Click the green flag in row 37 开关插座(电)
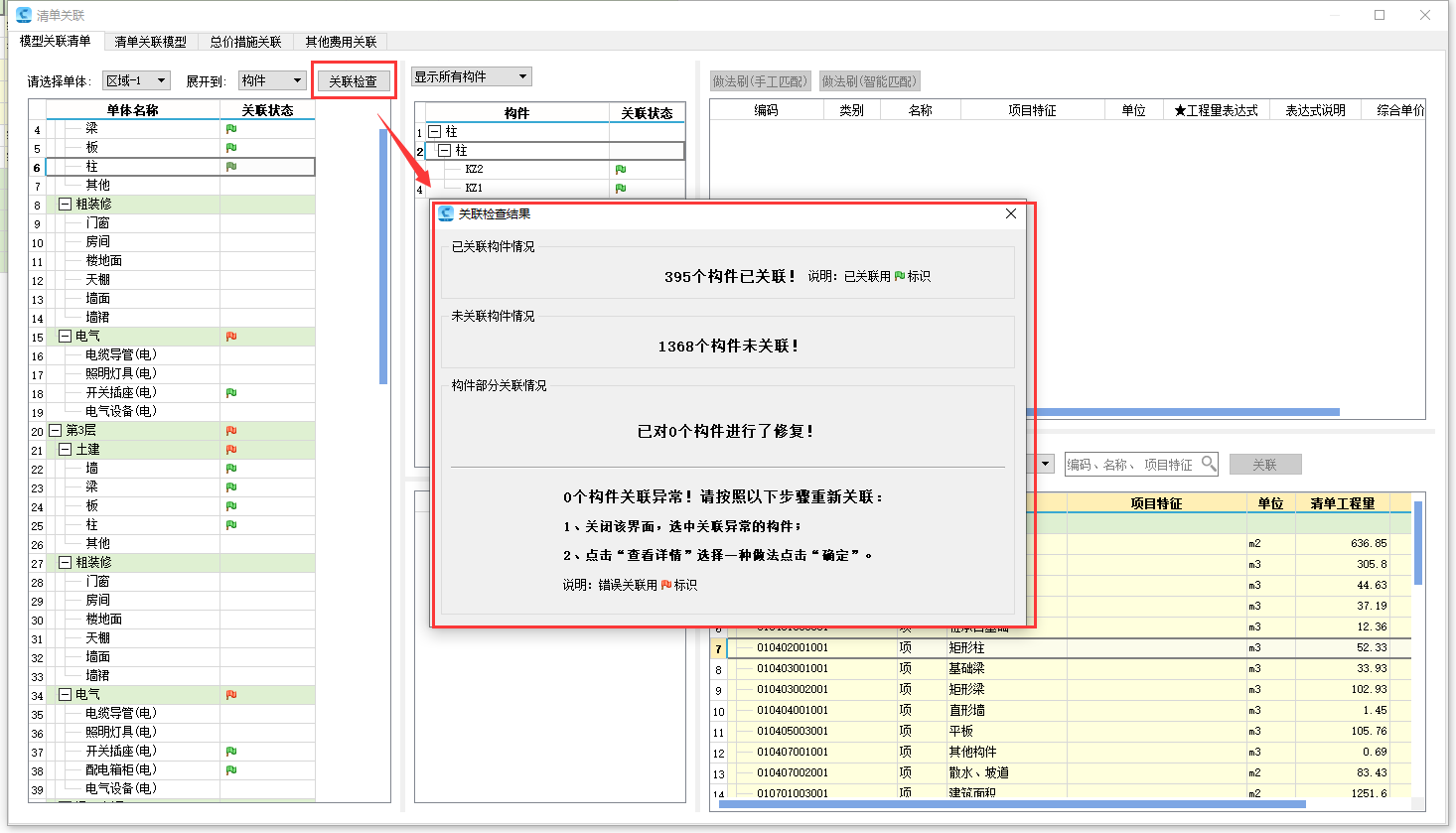Viewport: 1456px width, 833px height. coord(231,752)
